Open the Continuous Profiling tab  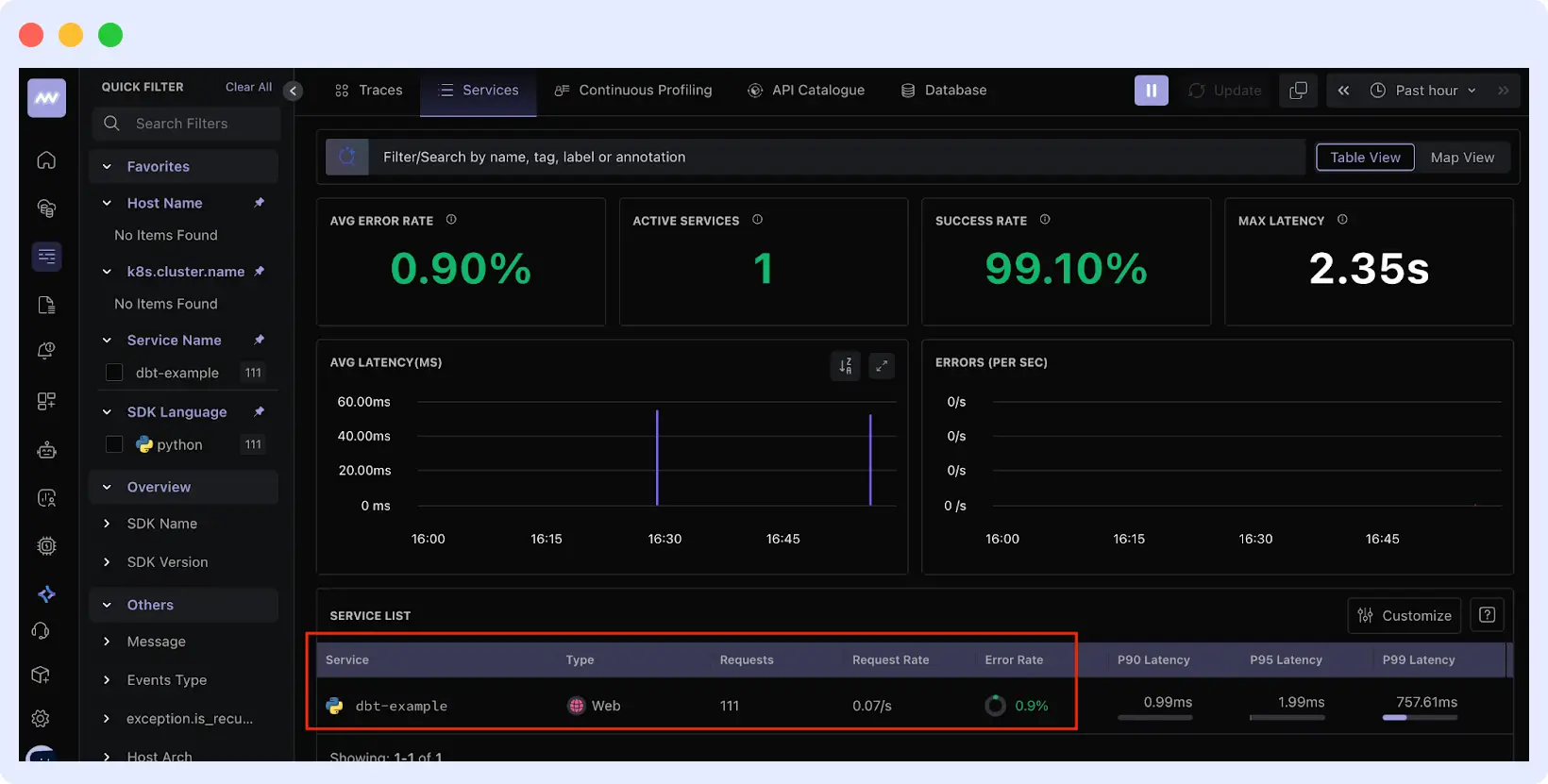[x=633, y=91]
